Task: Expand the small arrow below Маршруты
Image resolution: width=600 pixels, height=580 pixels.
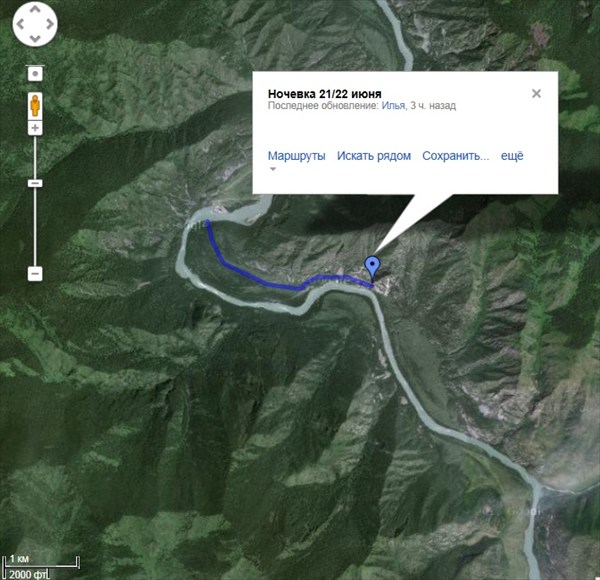Action: (x=273, y=169)
